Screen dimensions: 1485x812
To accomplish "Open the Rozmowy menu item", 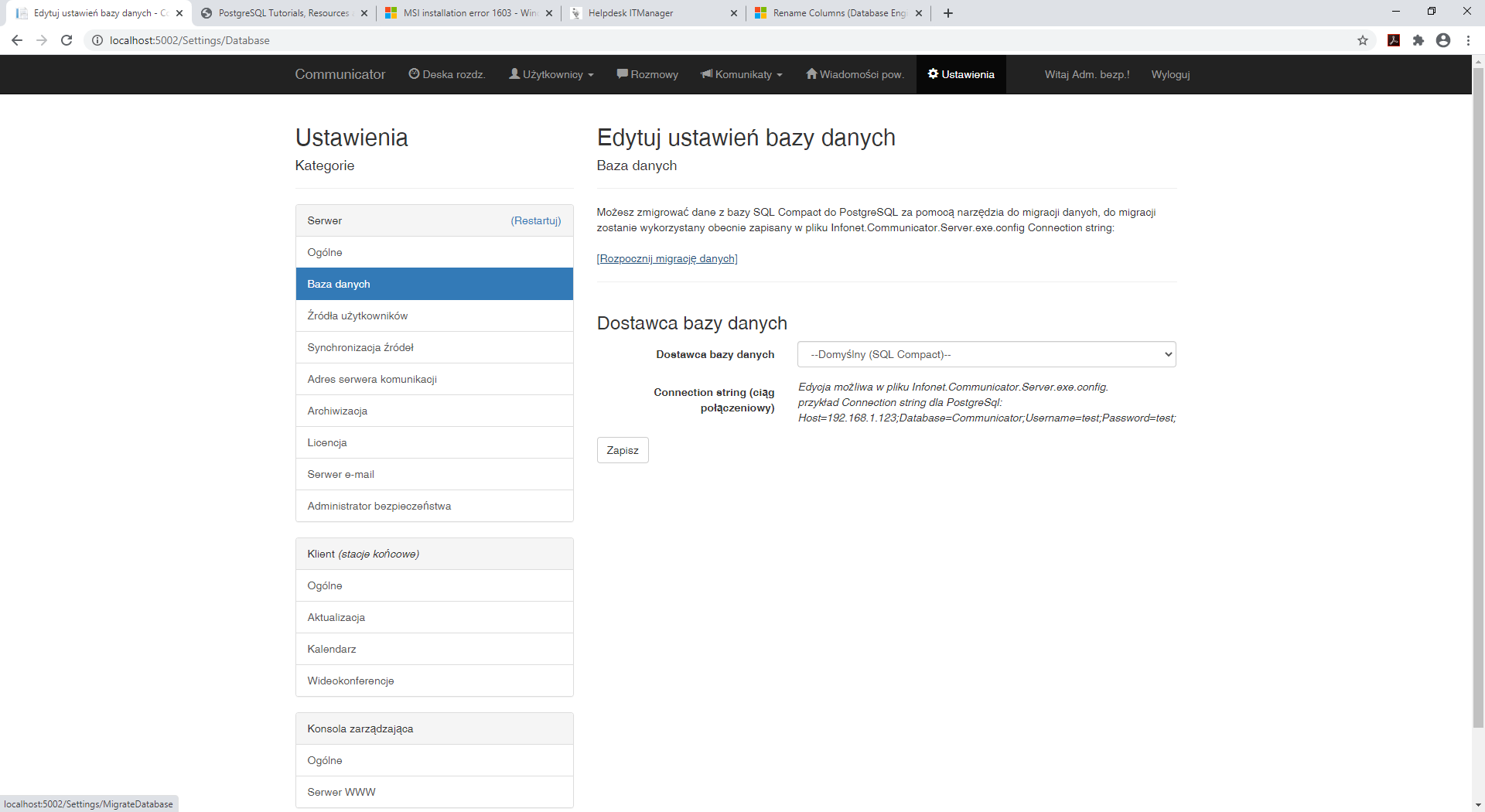I will [x=647, y=74].
